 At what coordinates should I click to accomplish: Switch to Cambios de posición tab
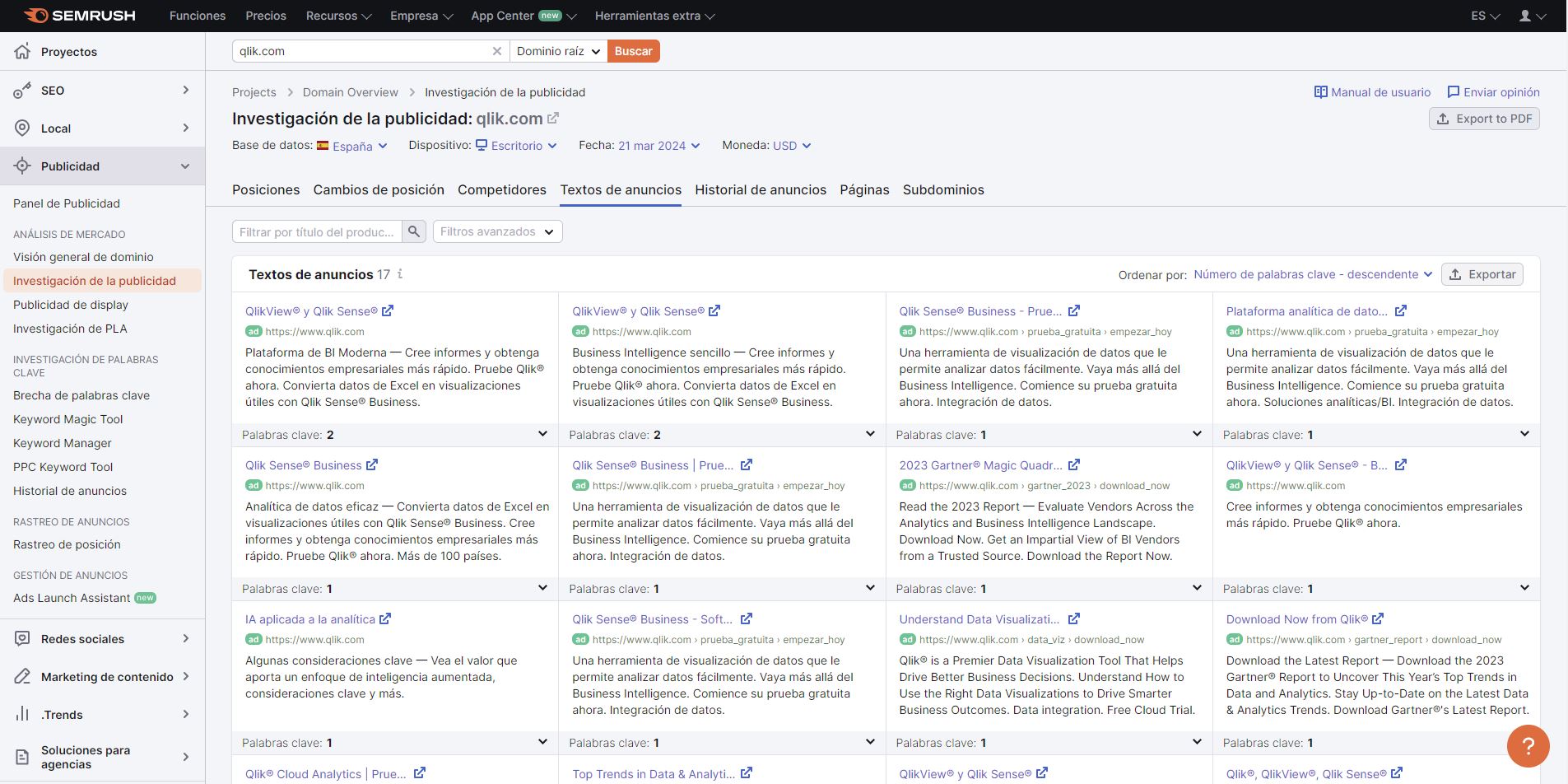click(379, 189)
